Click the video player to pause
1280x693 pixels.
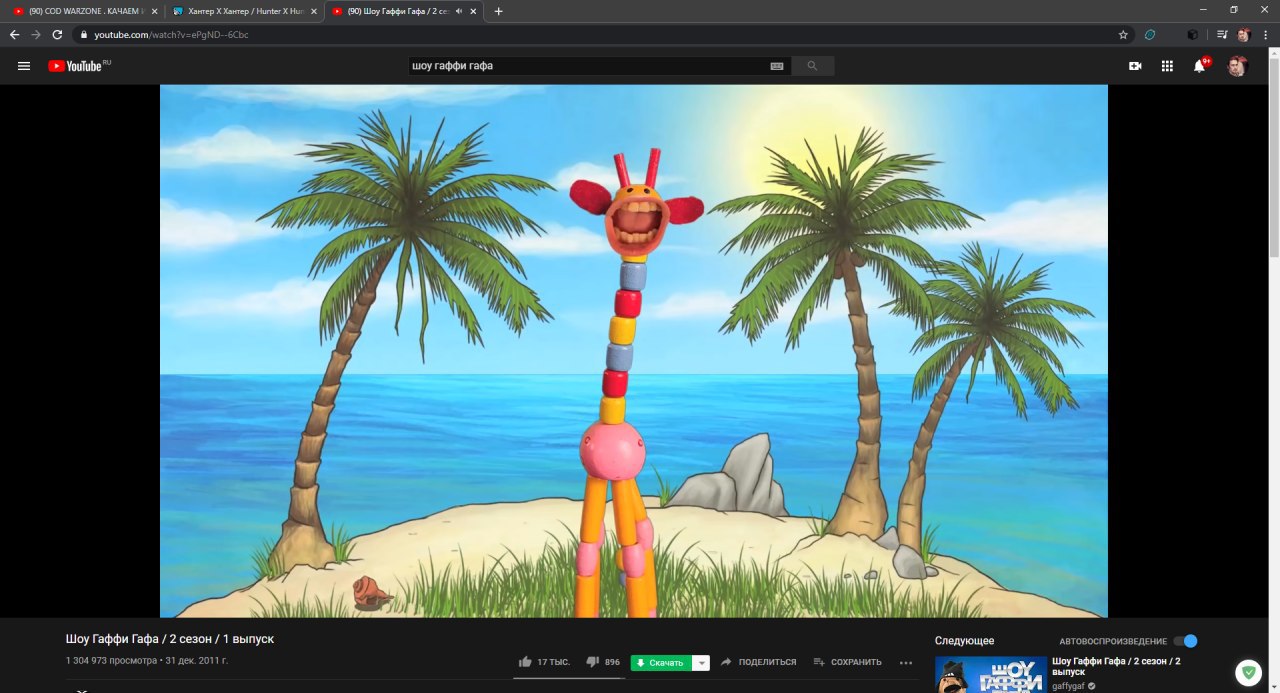click(634, 351)
